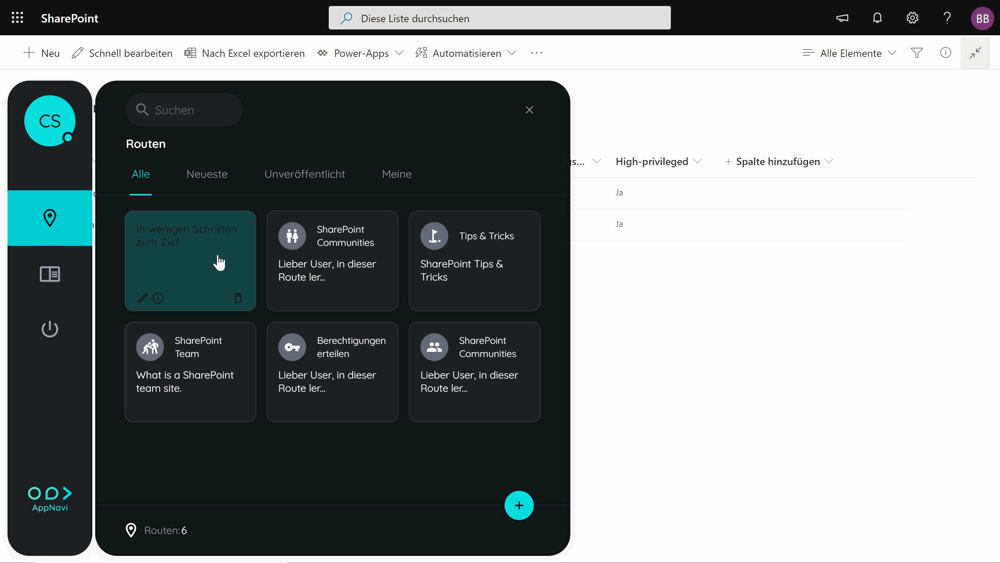1000x563 pixels.
Task: Click the key icon of Berechtigungen erteilen
Action: [x=292, y=347]
